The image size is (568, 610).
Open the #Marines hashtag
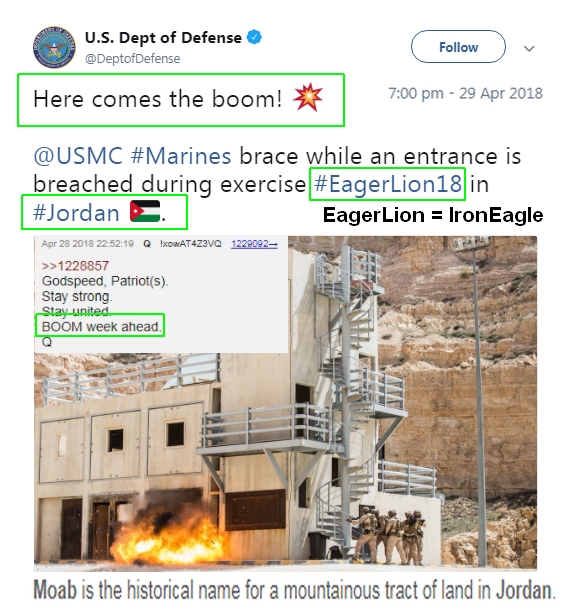[181, 156]
